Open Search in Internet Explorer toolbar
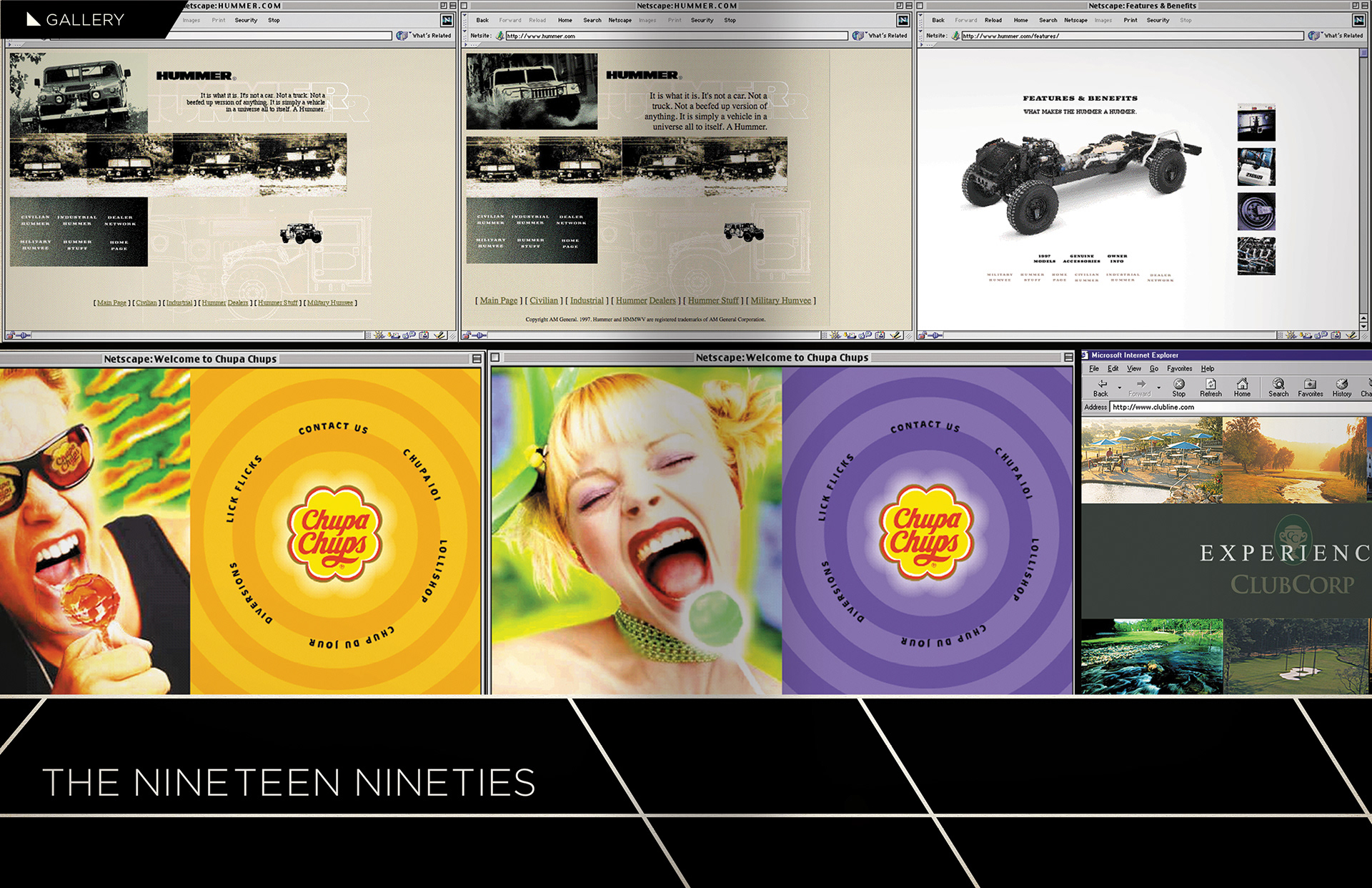 1278,388
